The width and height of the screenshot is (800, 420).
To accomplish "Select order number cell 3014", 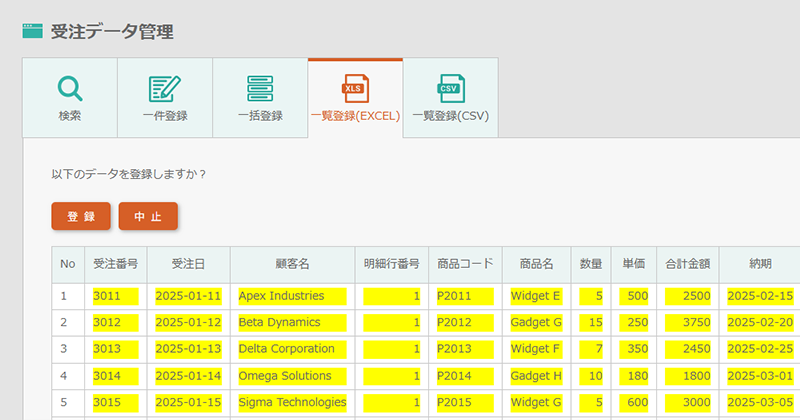I will point(116,376).
